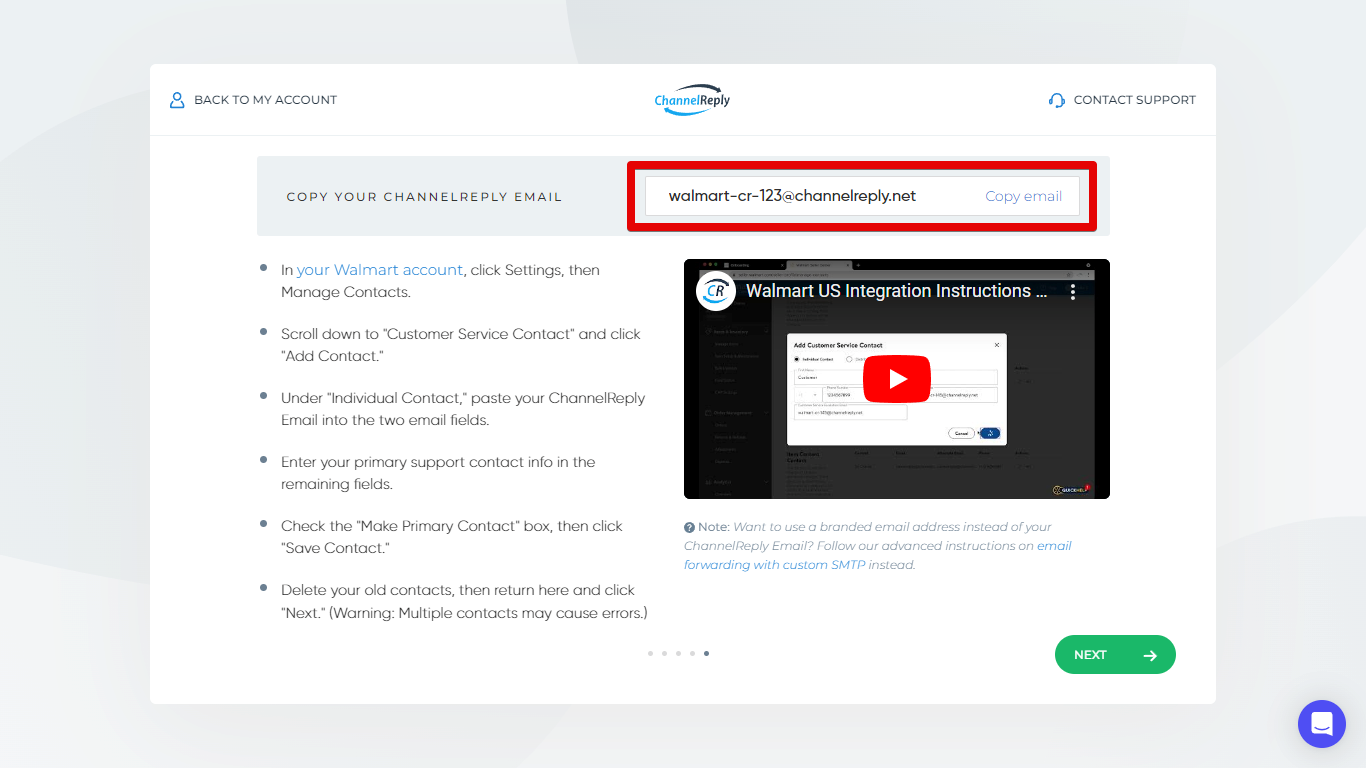Click the 'Delete your old contacts' instruction text

coord(464,601)
